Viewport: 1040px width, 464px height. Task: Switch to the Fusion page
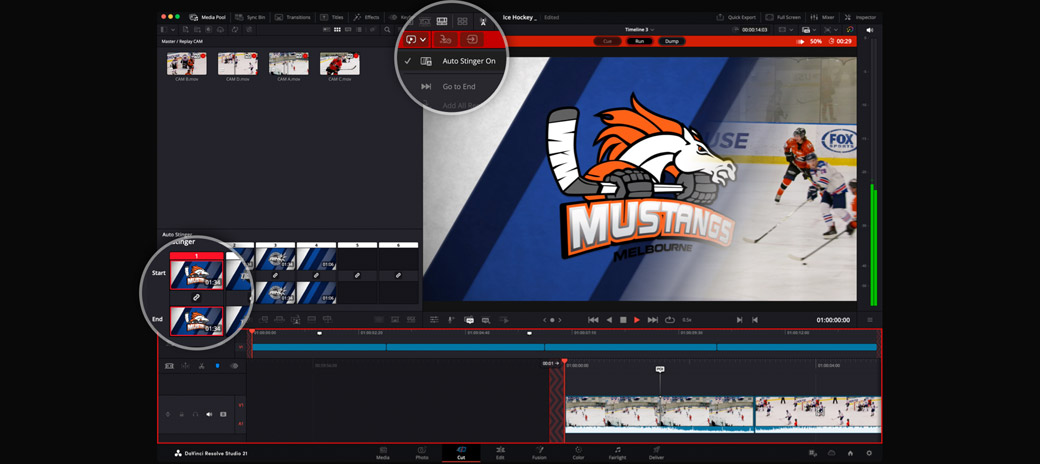539,453
